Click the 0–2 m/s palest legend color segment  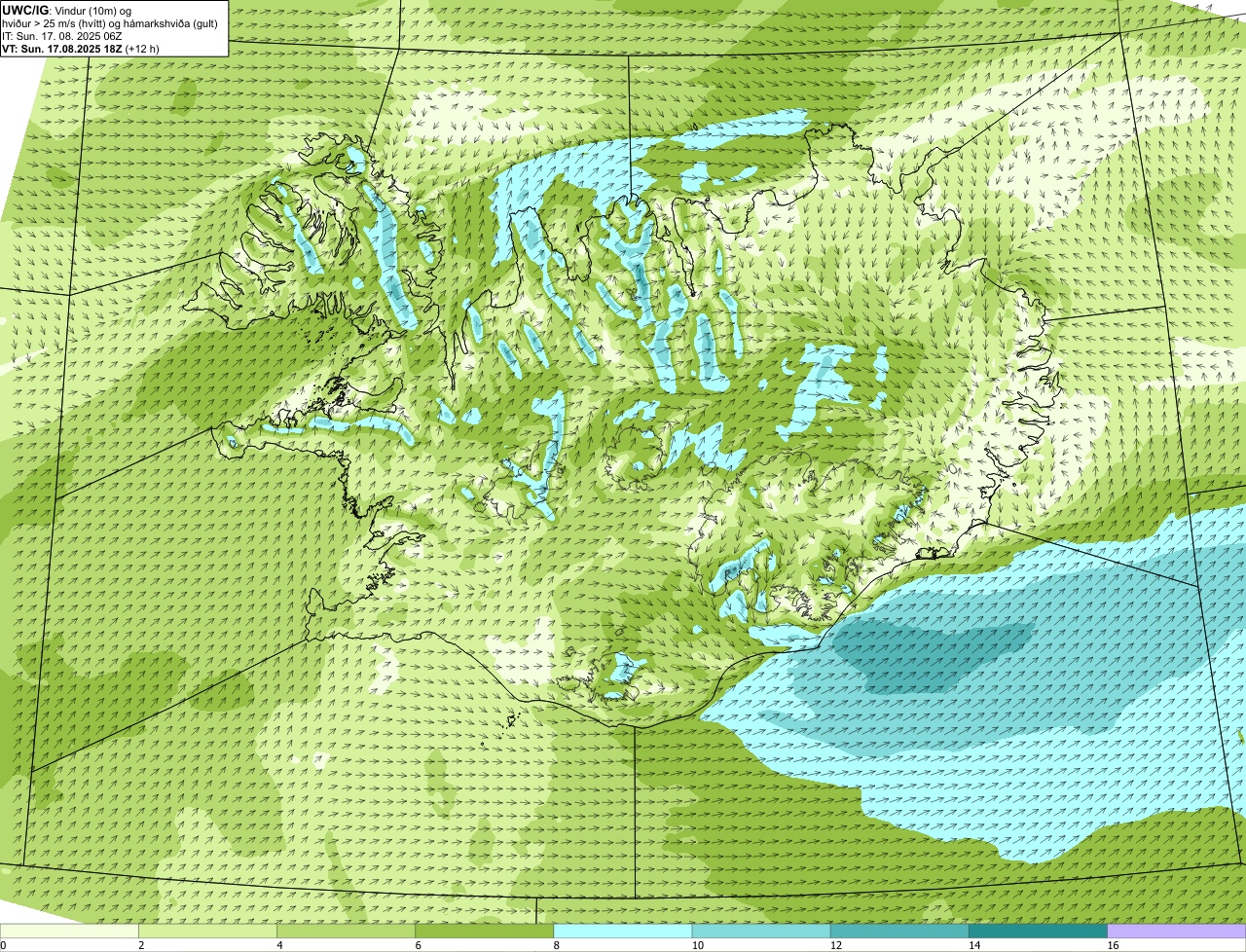(70, 931)
